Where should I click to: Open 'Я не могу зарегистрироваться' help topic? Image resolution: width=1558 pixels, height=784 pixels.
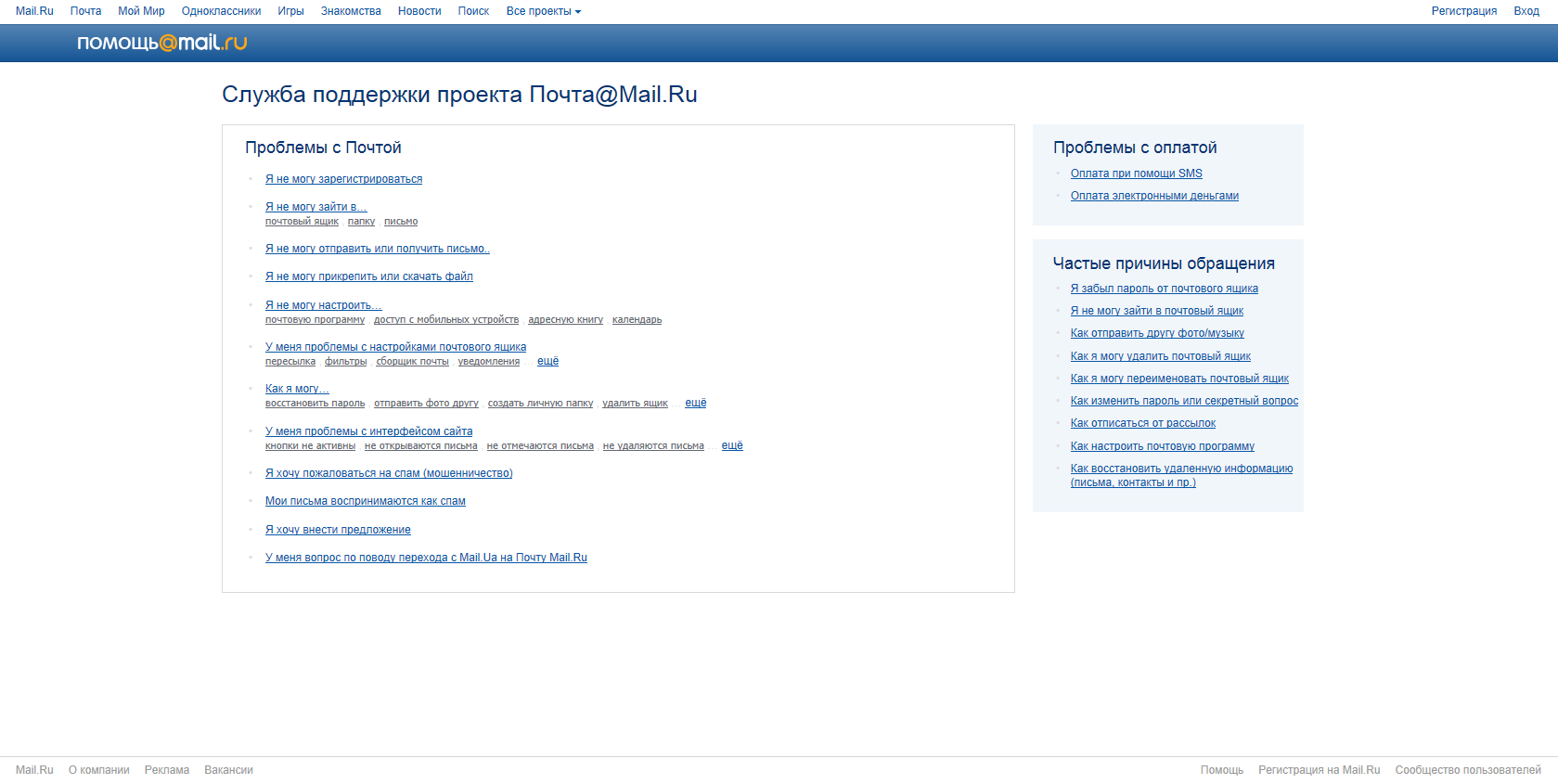click(343, 179)
